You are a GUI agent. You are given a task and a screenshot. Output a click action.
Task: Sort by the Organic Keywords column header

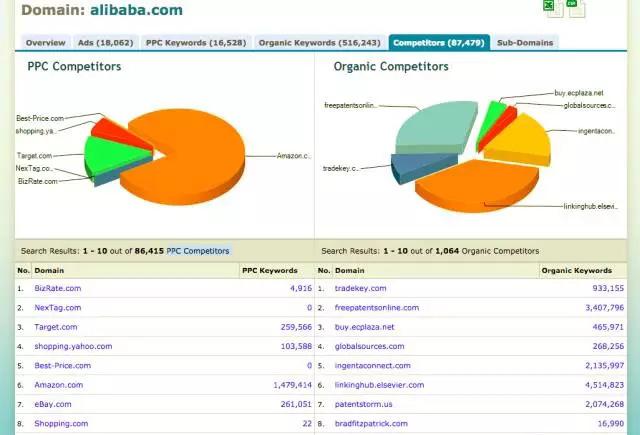tap(576, 271)
